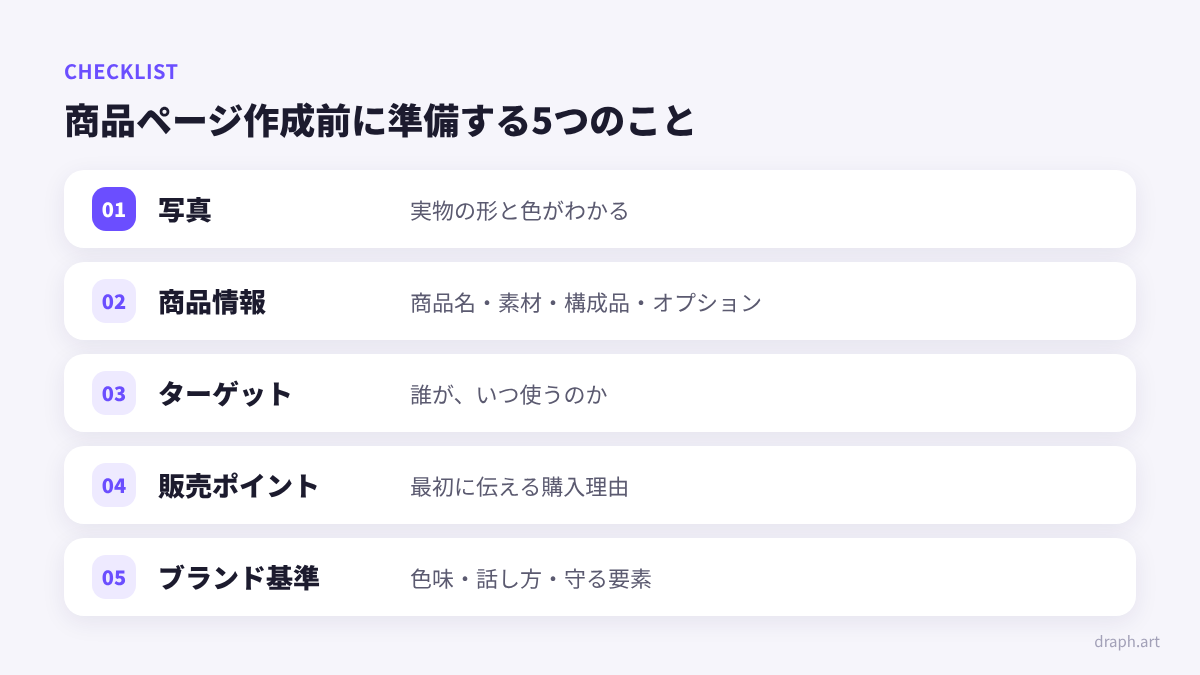Click description 色味・話し方・守る要素
The width and height of the screenshot is (1200, 675).
pos(531,579)
